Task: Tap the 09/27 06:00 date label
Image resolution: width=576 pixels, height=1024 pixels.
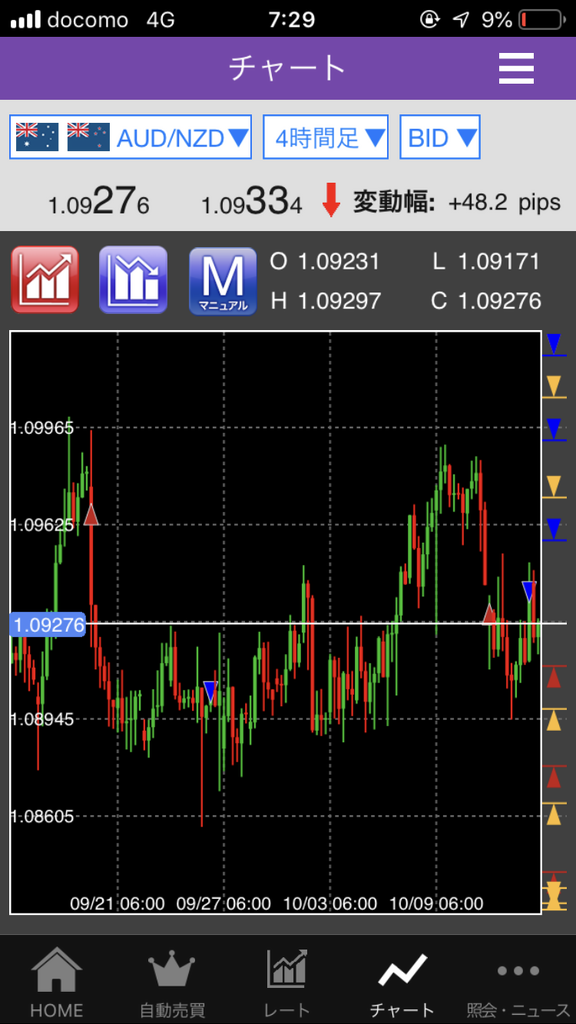Action: click(223, 904)
